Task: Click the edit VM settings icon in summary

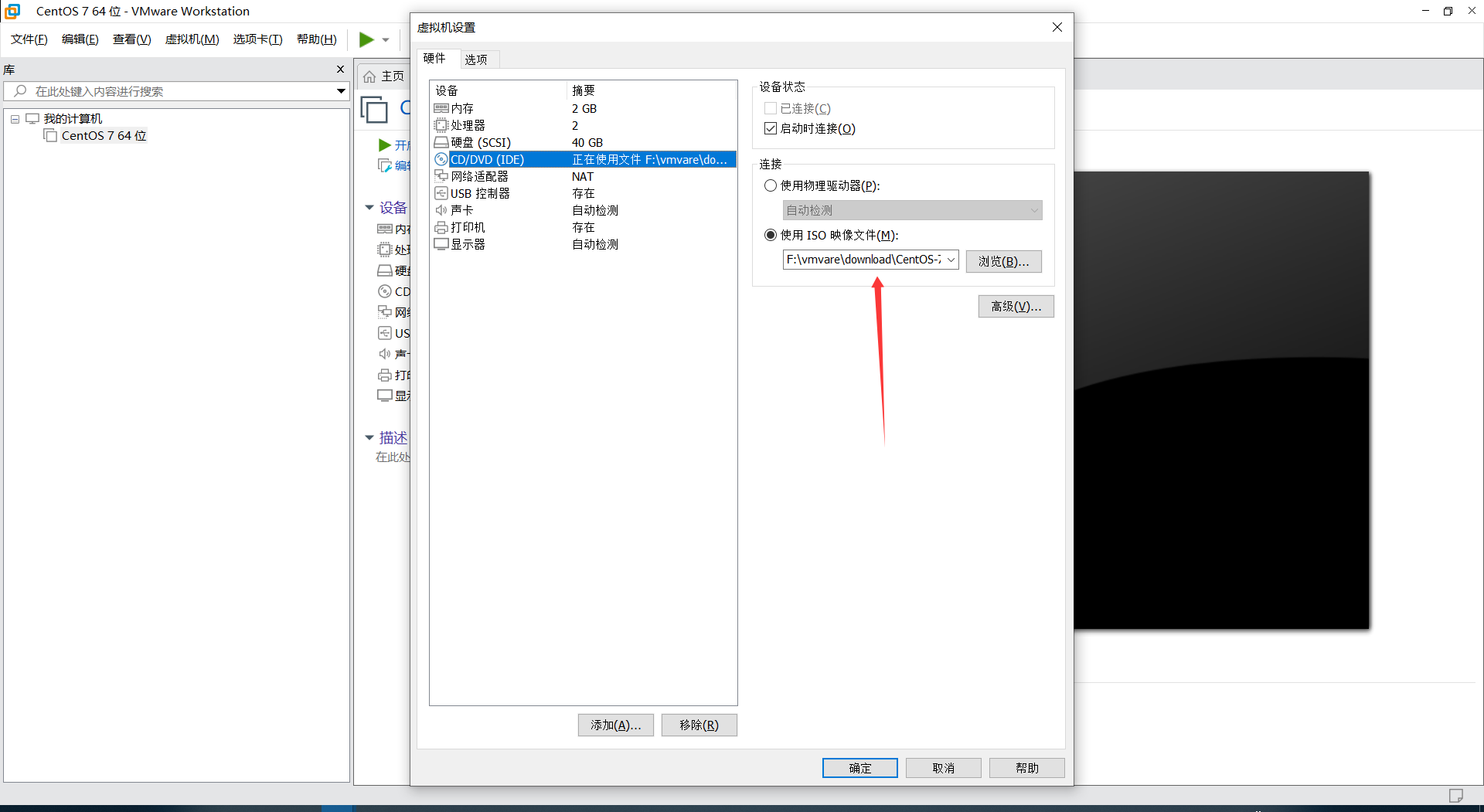Action: tap(385, 165)
